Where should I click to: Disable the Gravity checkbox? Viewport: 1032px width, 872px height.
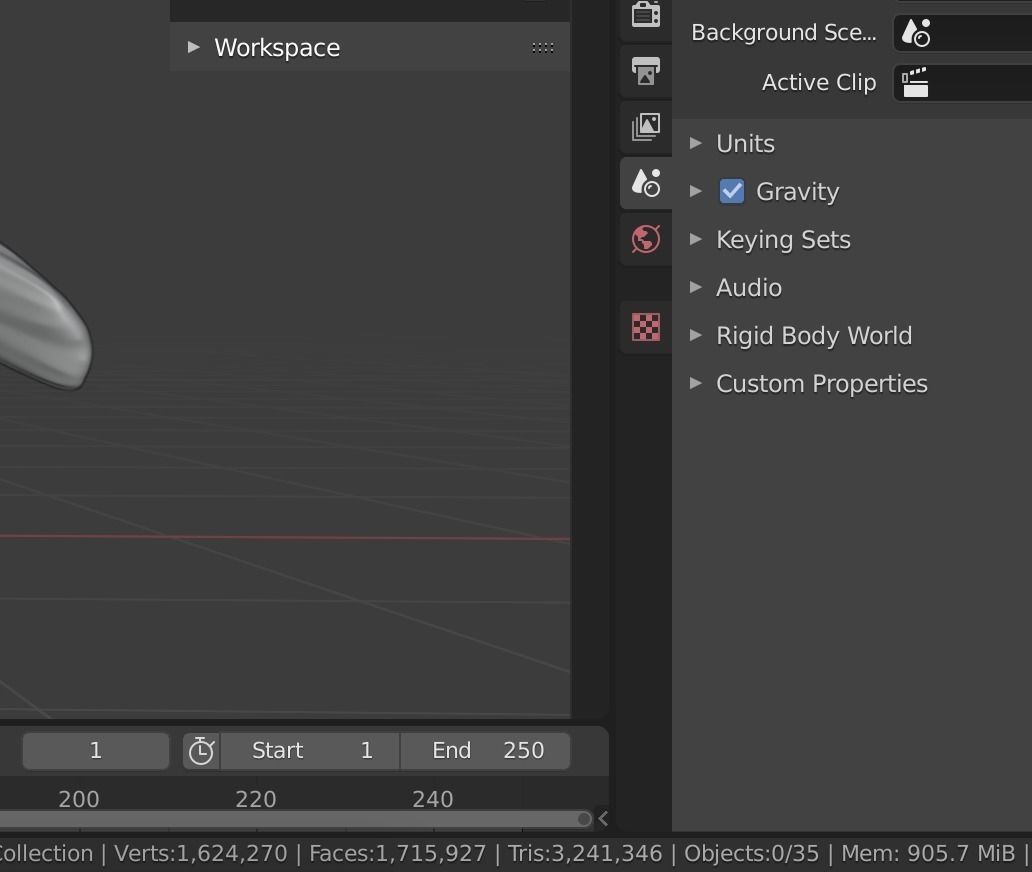click(732, 192)
